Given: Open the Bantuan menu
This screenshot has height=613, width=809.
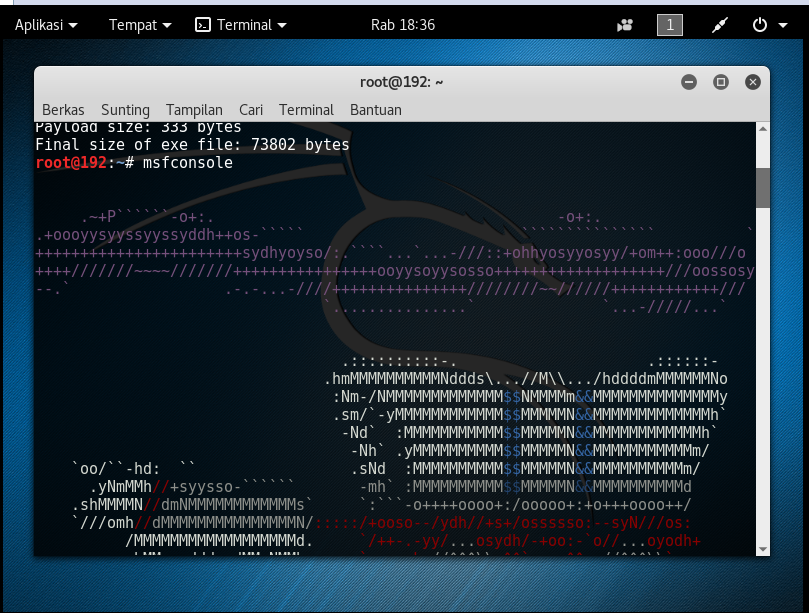Looking at the screenshot, I should 375,110.
